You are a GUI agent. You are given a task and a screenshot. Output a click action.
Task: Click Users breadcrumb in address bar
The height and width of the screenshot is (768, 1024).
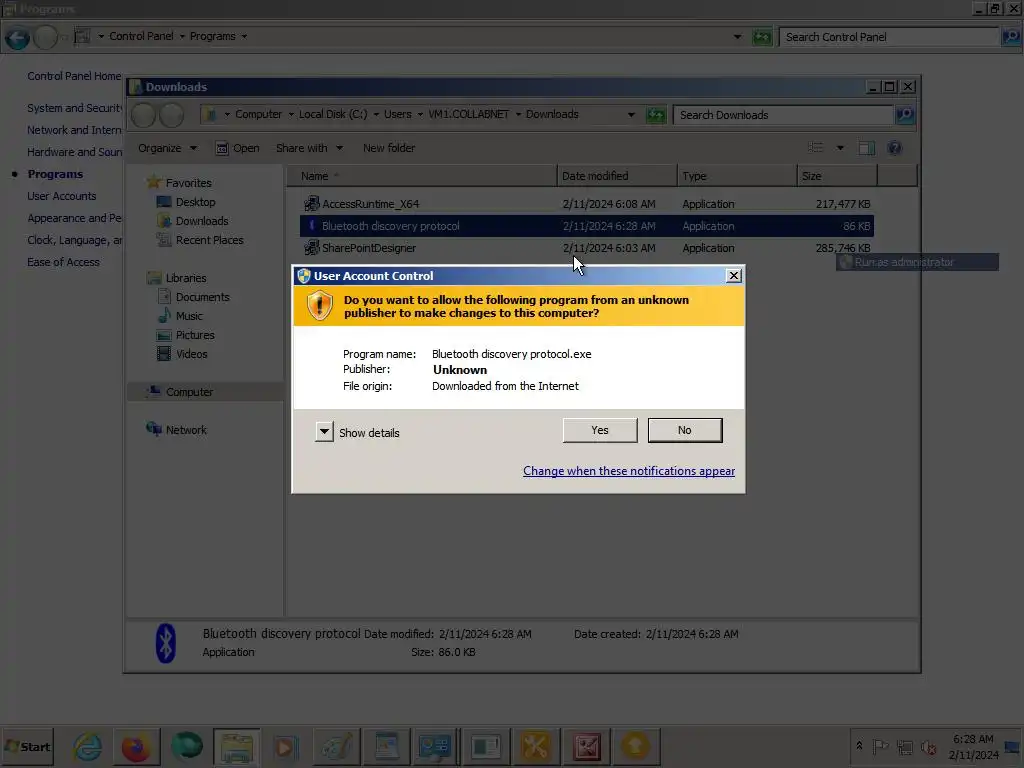coord(397,114)
